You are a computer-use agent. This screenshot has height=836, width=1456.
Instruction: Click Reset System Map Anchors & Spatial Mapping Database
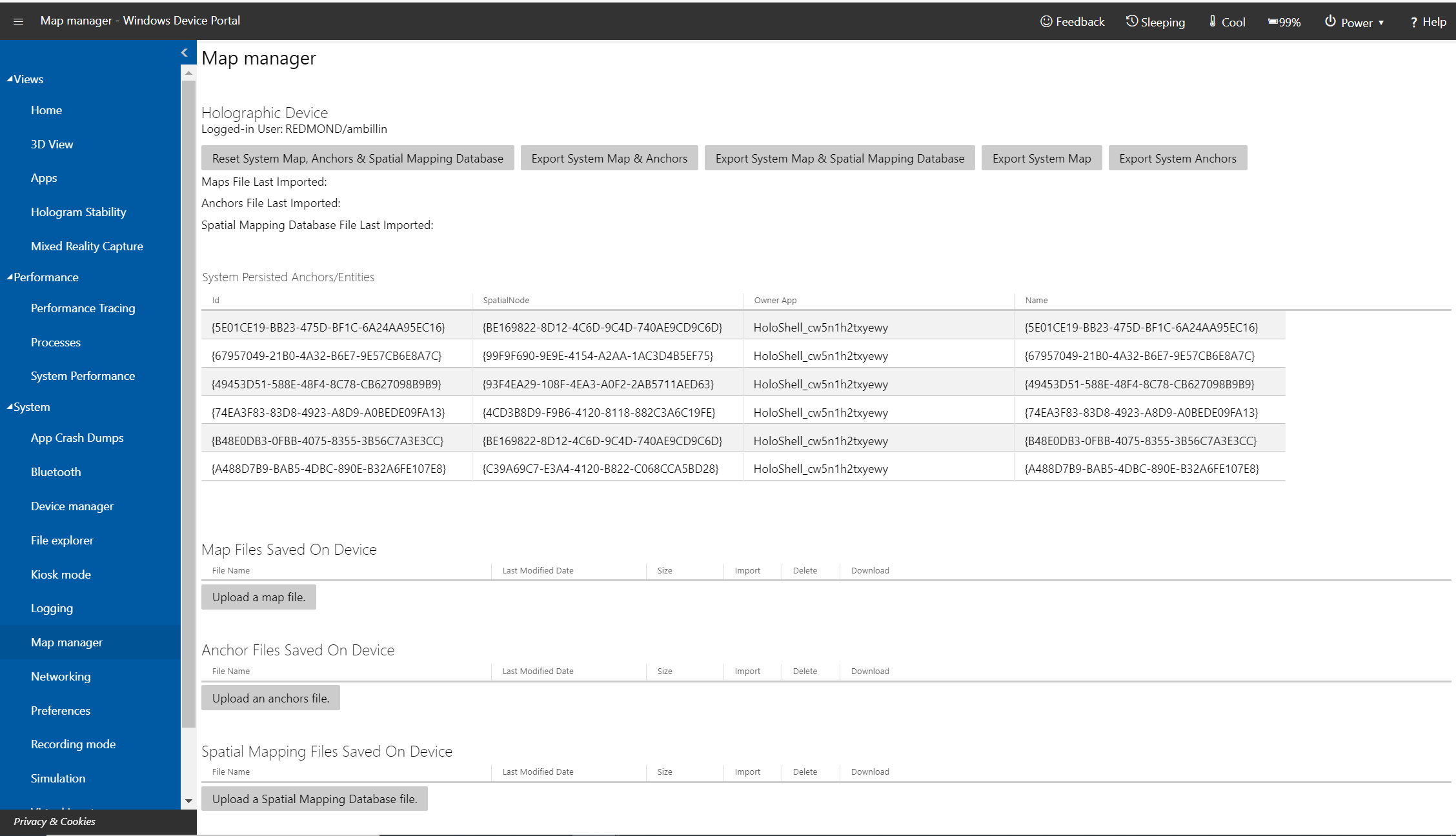(x=358, y=158)
